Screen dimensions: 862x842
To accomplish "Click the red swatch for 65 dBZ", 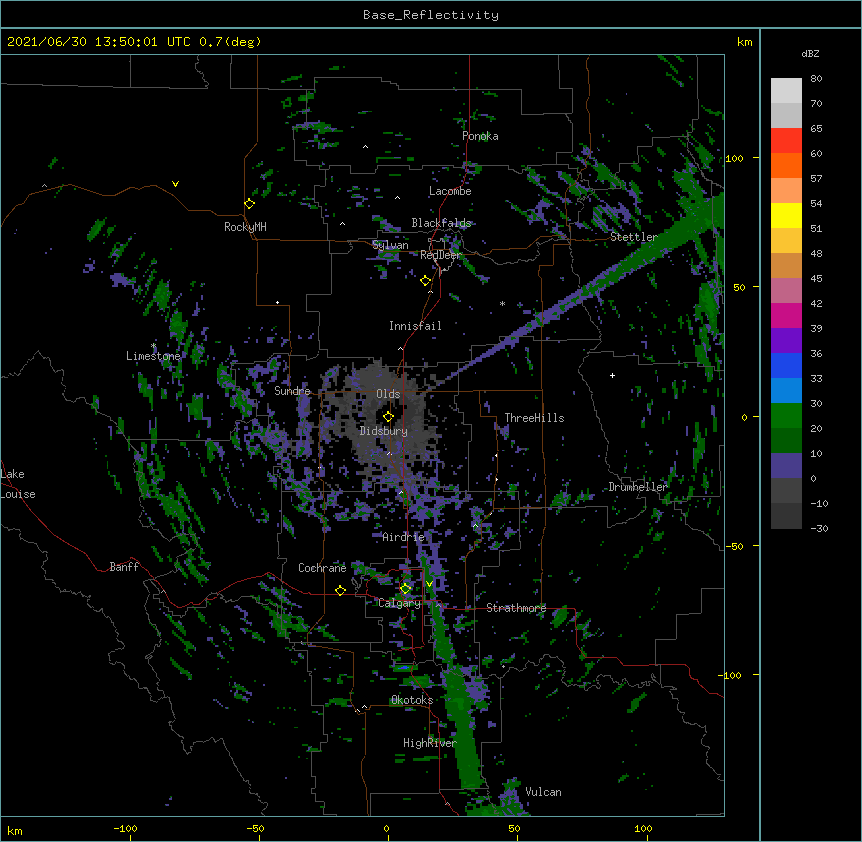I will point(786,141).
